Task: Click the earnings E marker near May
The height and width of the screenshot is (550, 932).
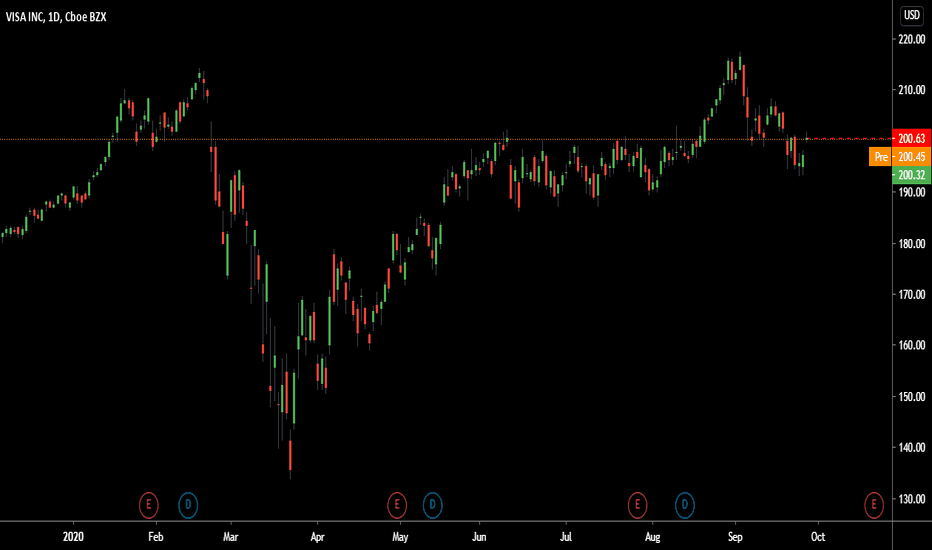Action: [397, 505]
